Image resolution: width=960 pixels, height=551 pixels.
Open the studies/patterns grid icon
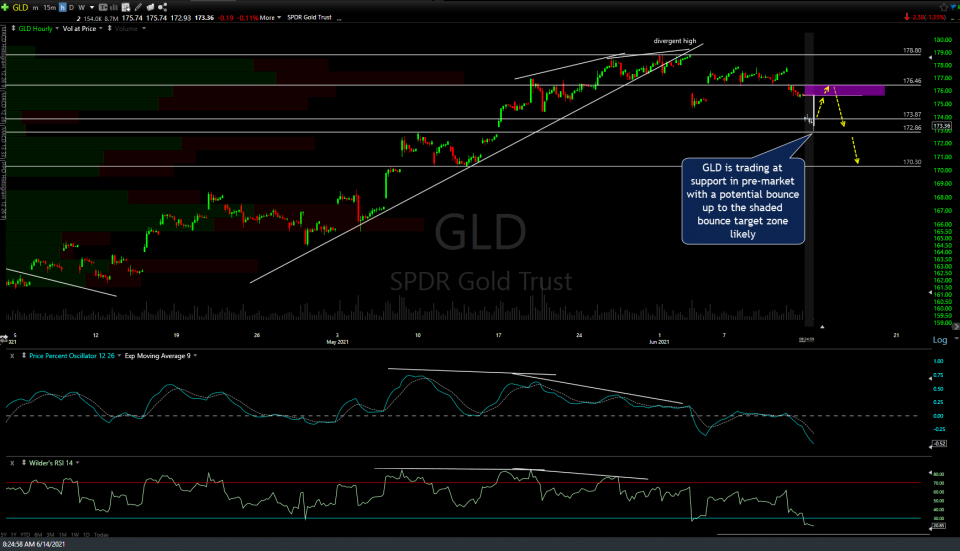[126, 7]
